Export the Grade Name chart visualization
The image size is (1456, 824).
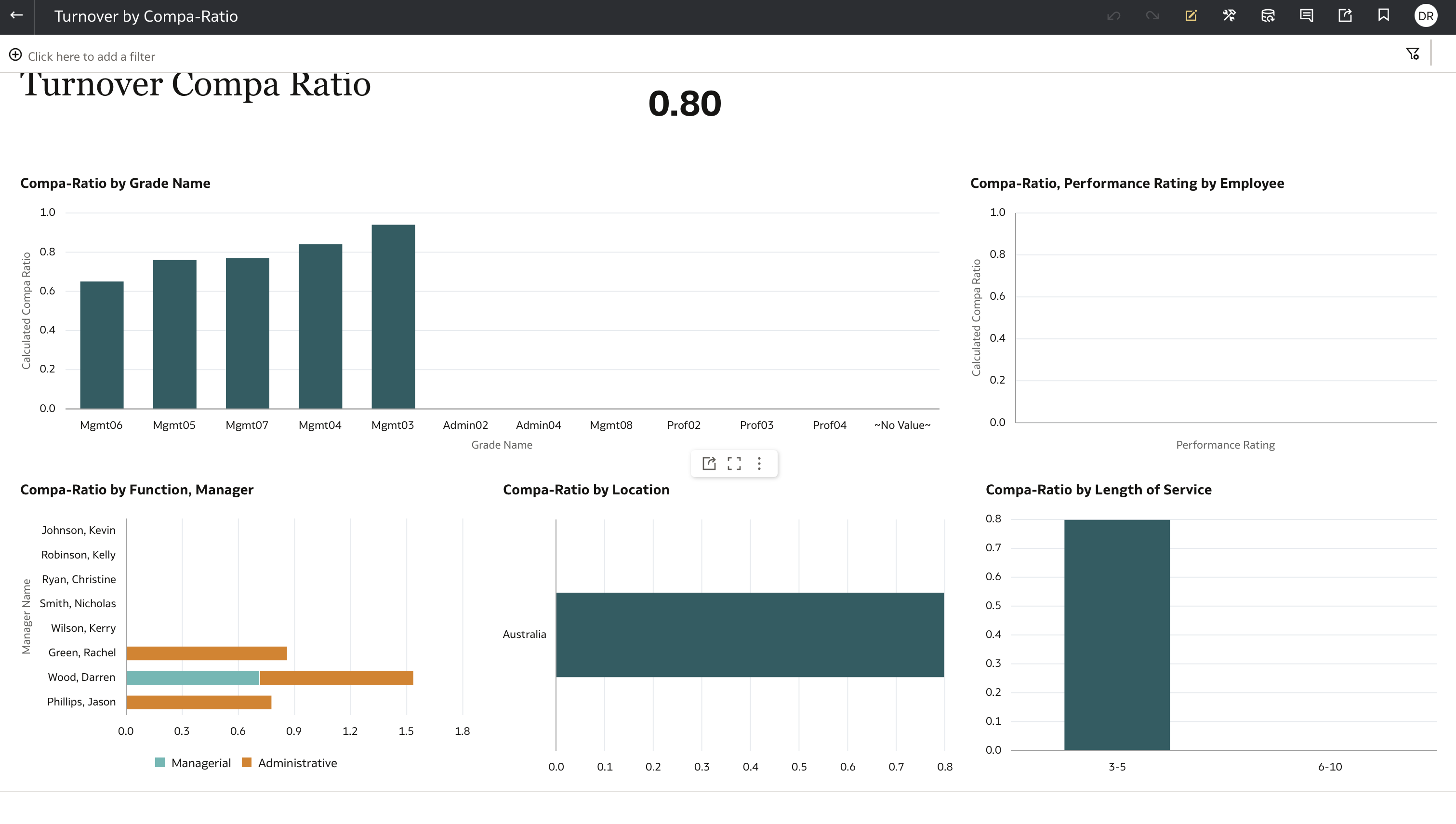click(709, 464)
